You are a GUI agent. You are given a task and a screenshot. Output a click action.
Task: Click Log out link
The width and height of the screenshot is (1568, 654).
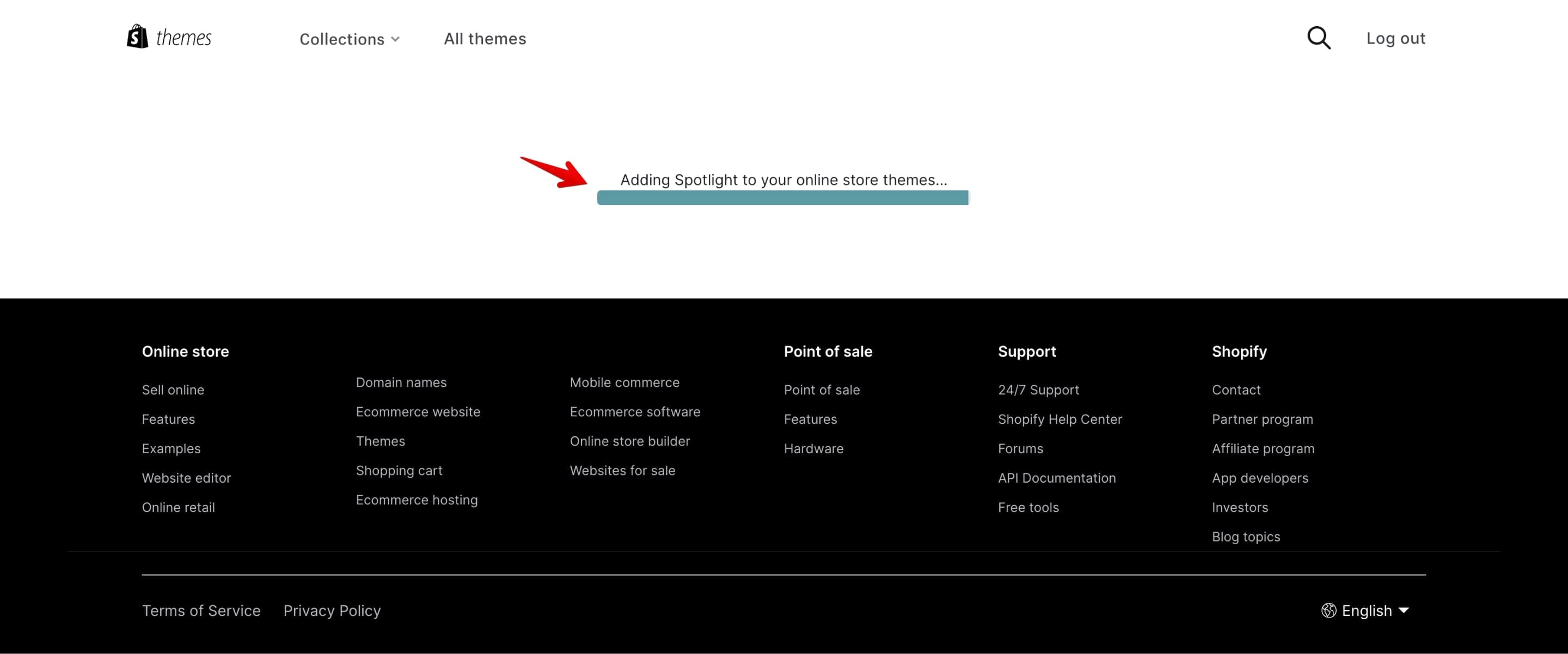click(1395, 38)
